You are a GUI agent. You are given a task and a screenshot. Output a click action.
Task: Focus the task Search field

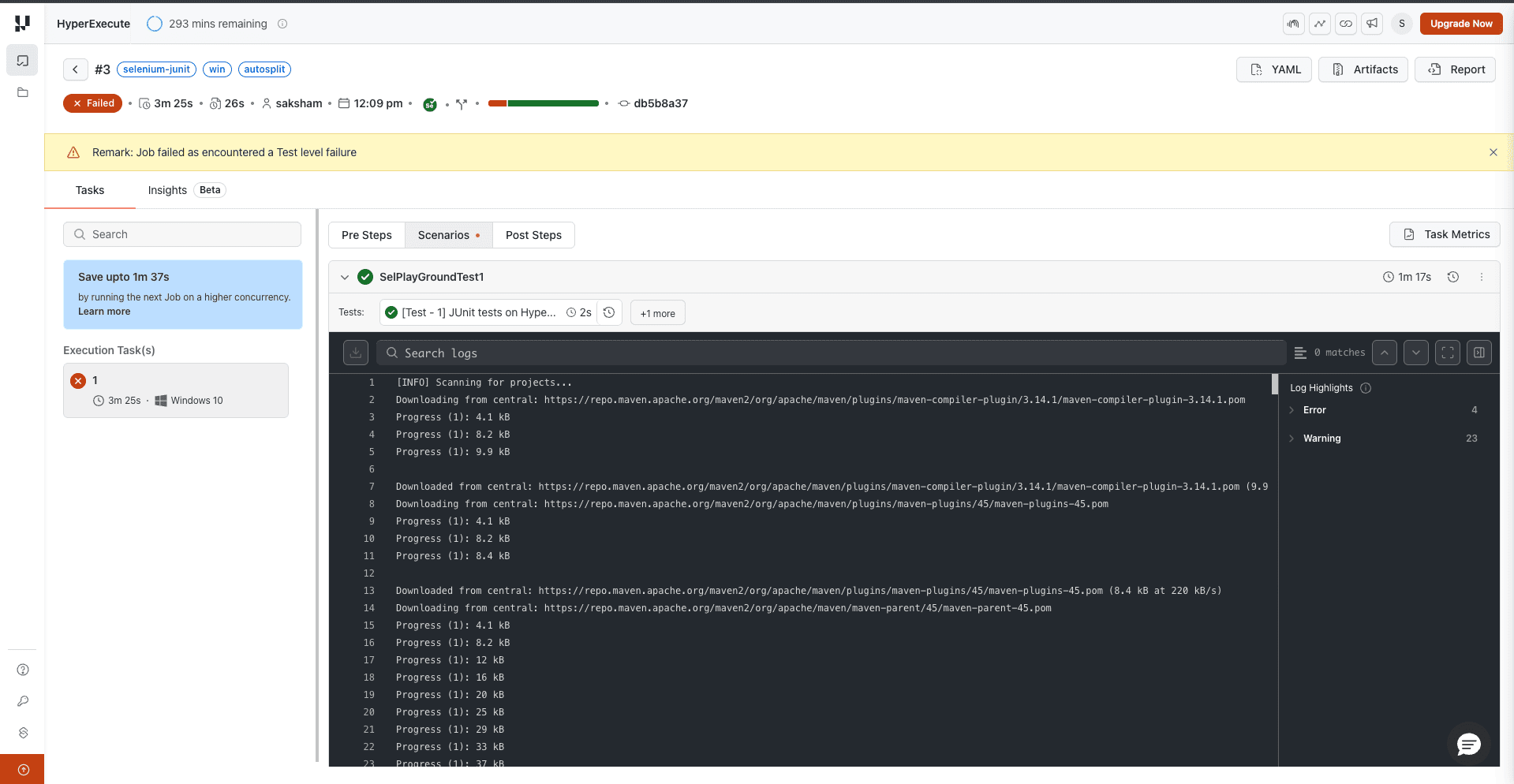(x=182, y=234)
